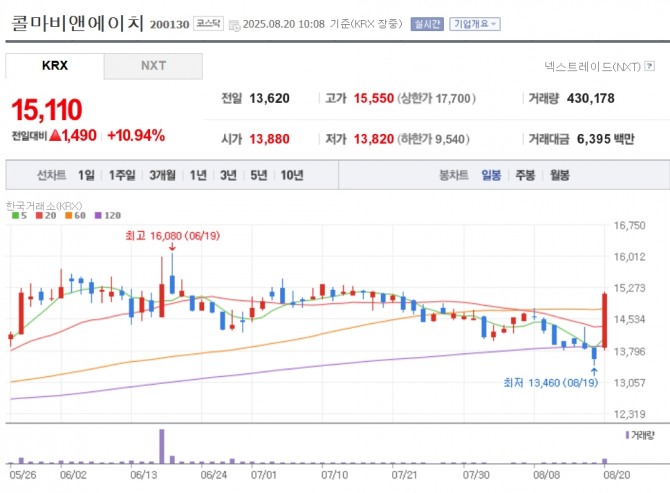The width and height of the screenshot is (670, 493).
Task: Click the 실시간 badge button
Action: coord(427,24)
